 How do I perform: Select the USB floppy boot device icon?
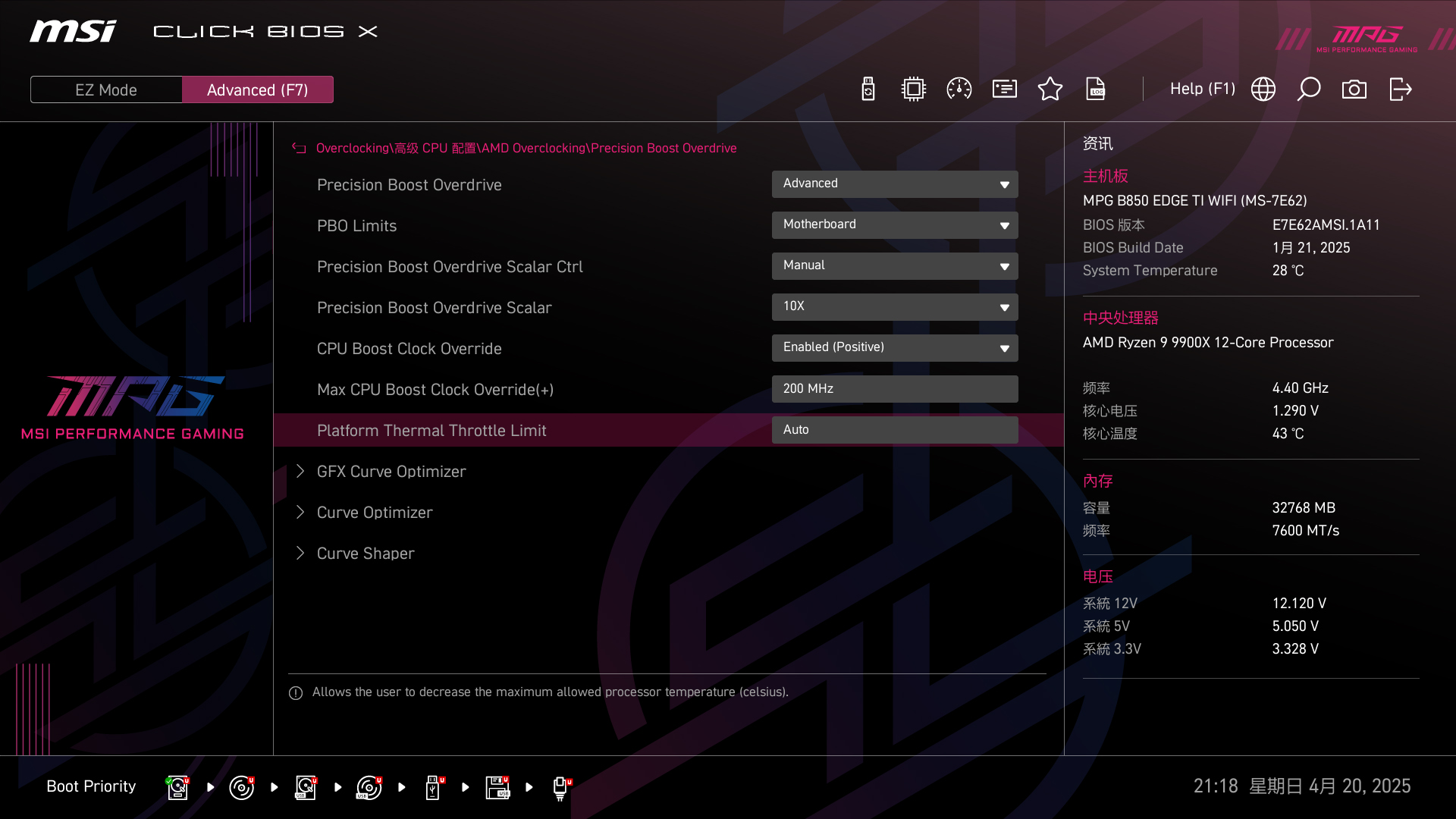(x=497, y=787)
